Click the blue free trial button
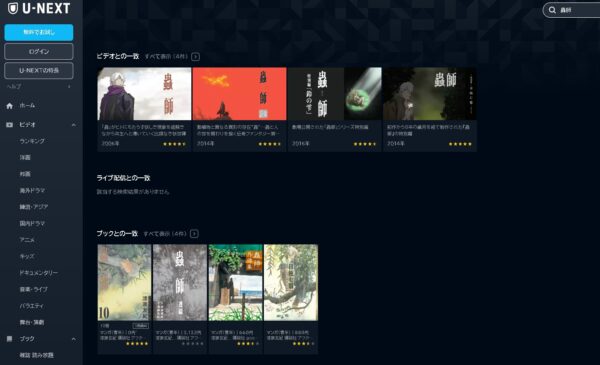 point(39,33)
